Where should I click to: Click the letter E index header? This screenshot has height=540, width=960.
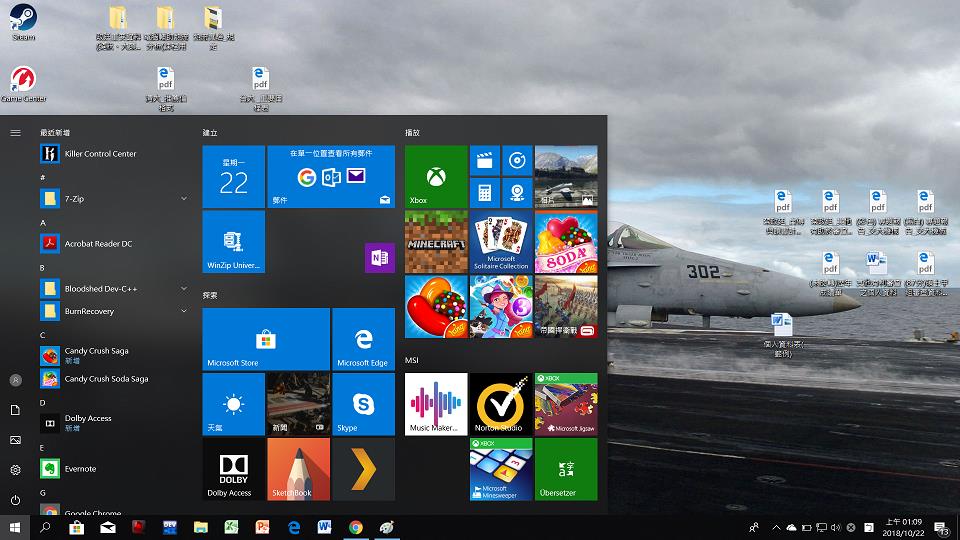click(x=42, y=448)
